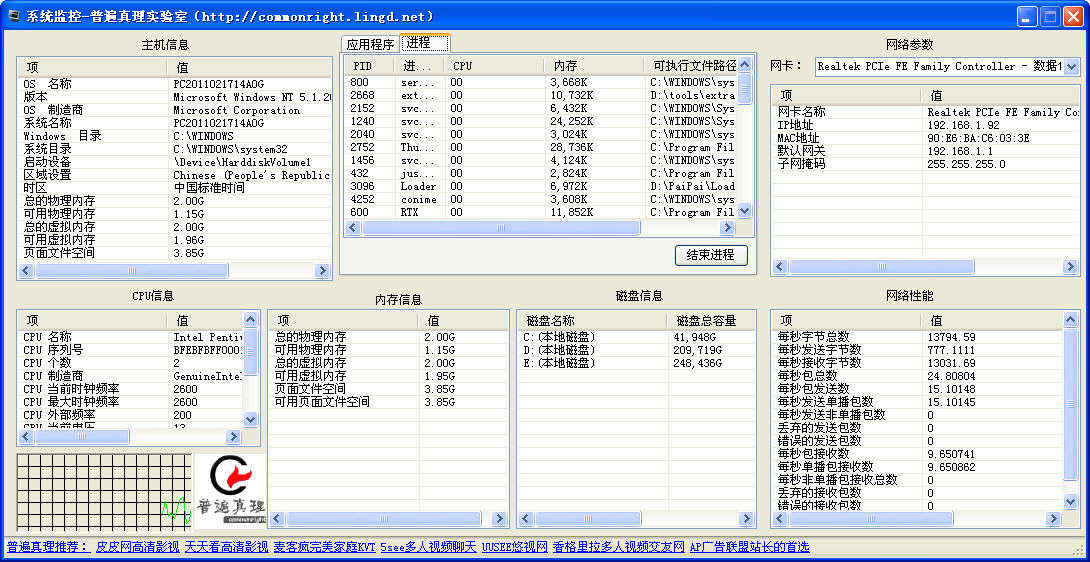1090x562 pixels.
Task: Select process row with PID 2752
Action: click(541, 147)
